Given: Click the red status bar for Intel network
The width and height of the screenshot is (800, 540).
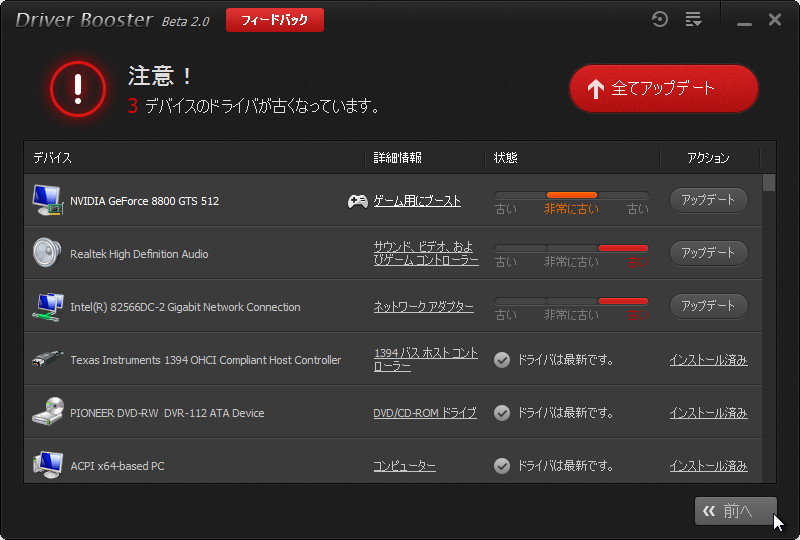Looking at the screenshot, I should pos(623,301).
